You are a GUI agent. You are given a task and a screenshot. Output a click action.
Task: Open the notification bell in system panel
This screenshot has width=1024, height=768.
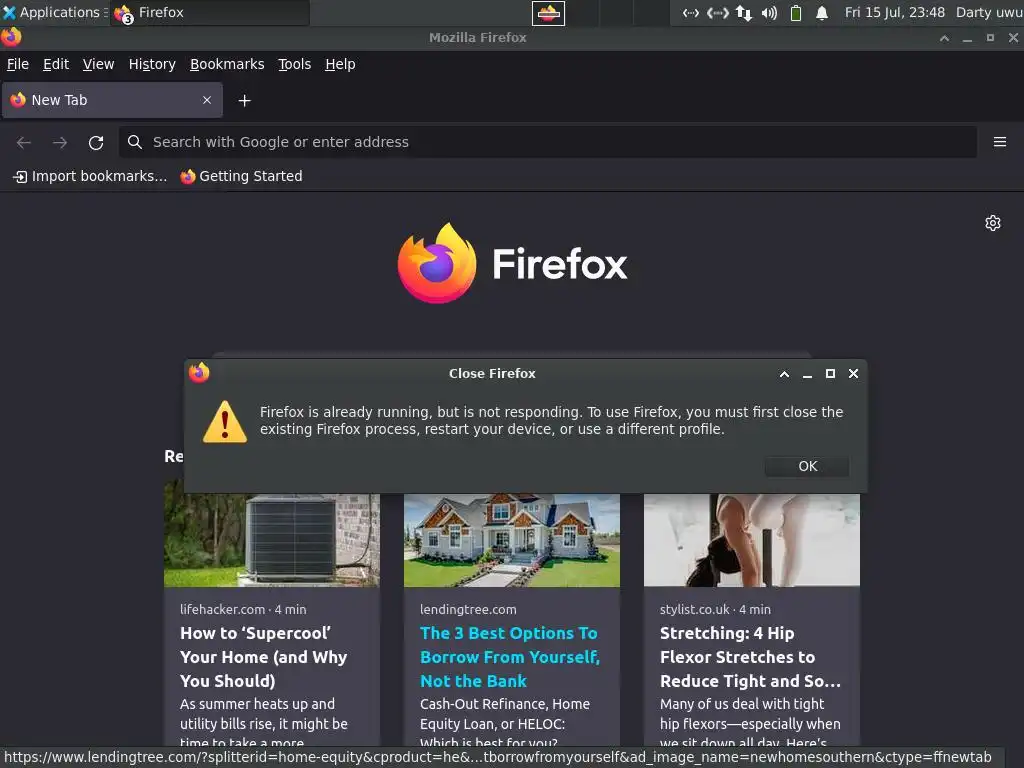click(x=822, y=12)
